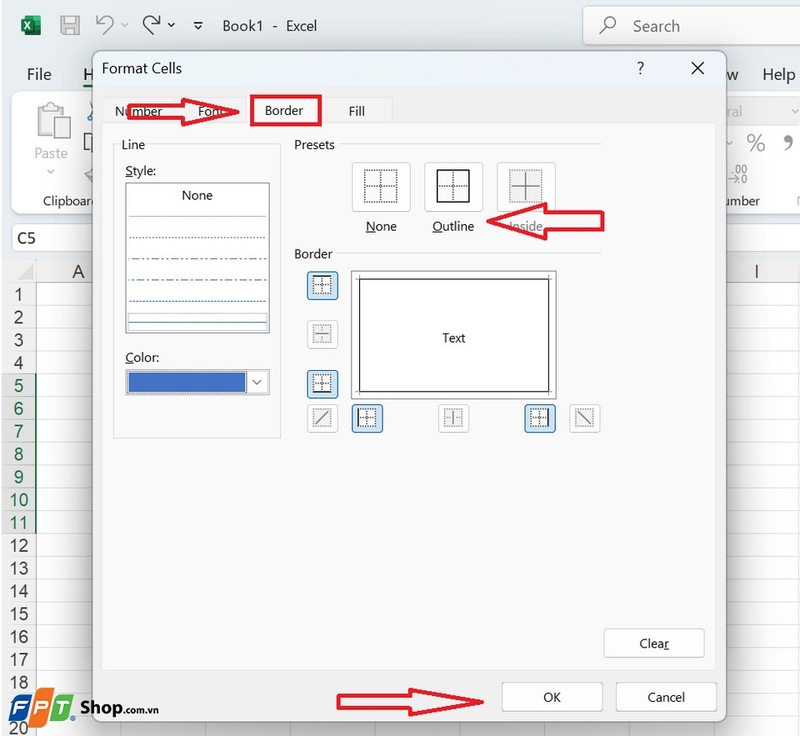Select column I header
This screenshot has width=800, height=736.
click(x=756, y=271)
